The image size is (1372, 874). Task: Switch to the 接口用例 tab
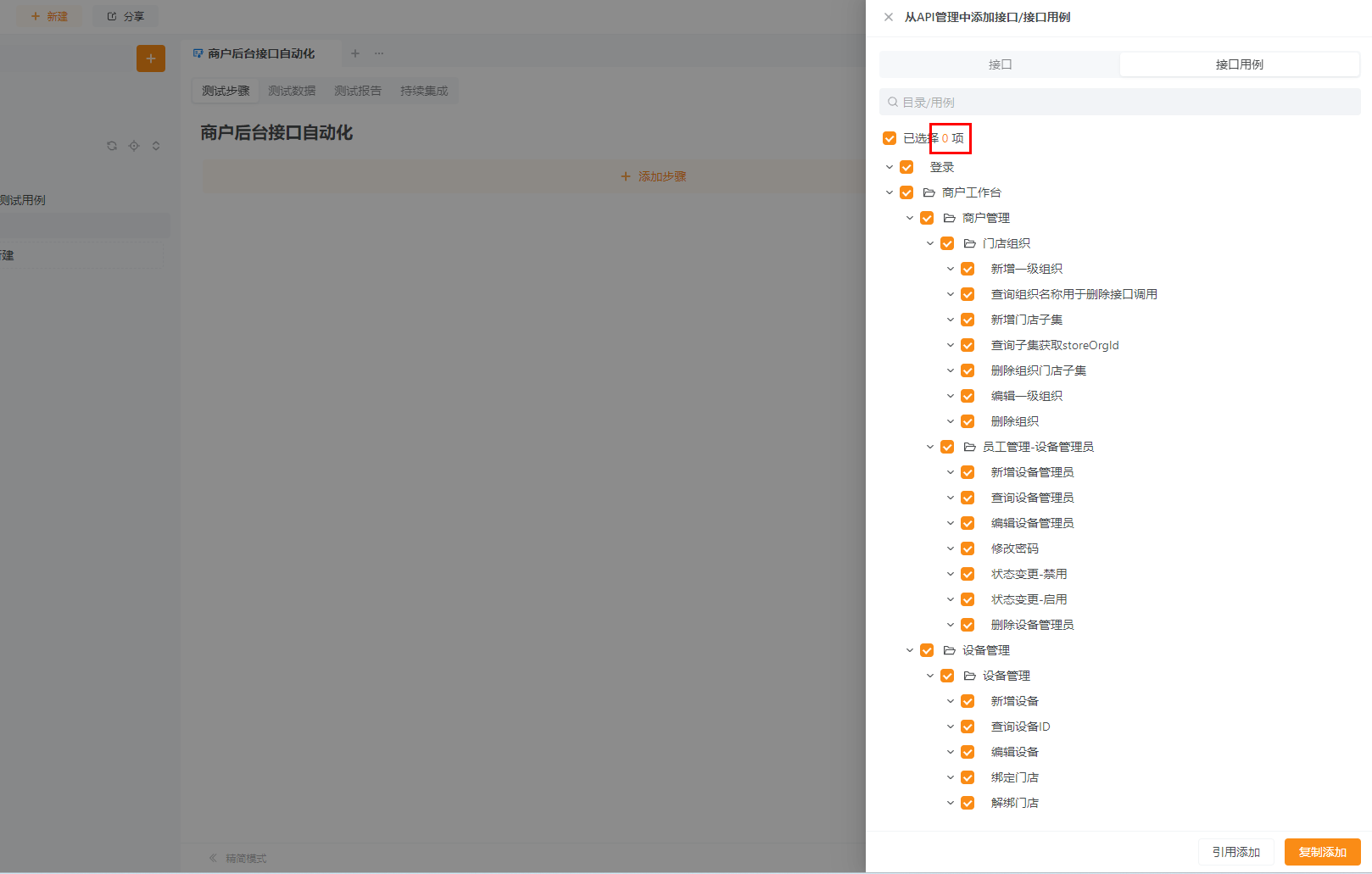click(1240, 64)
